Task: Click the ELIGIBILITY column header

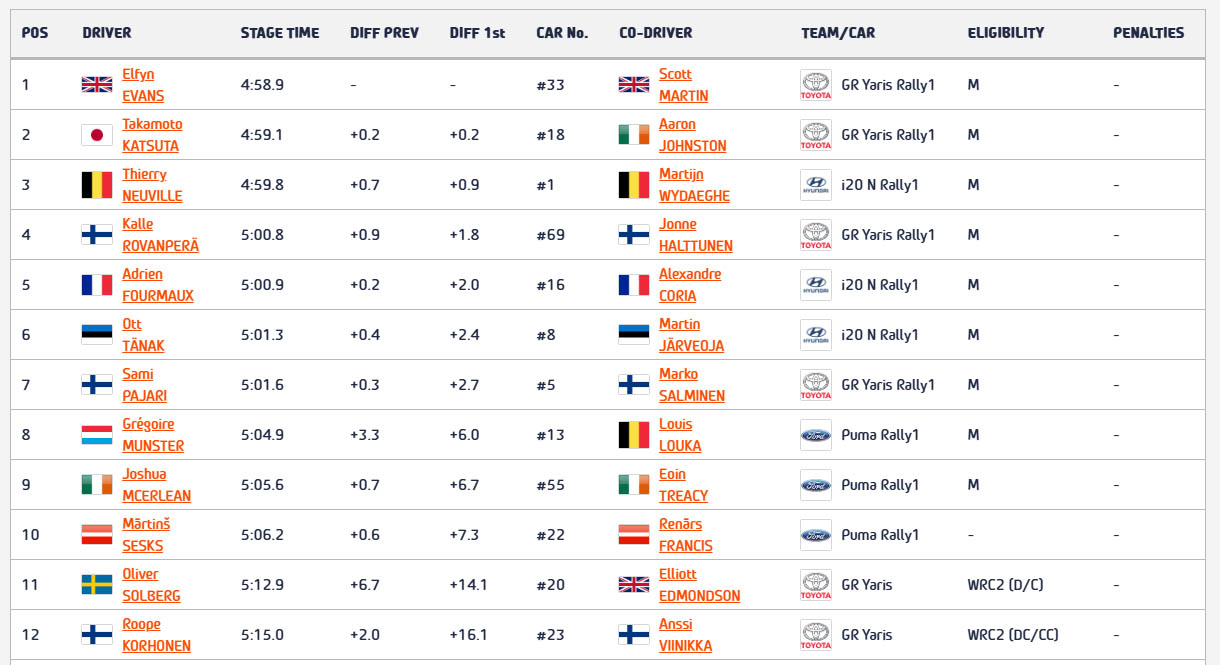Action: coord(1005,33)
